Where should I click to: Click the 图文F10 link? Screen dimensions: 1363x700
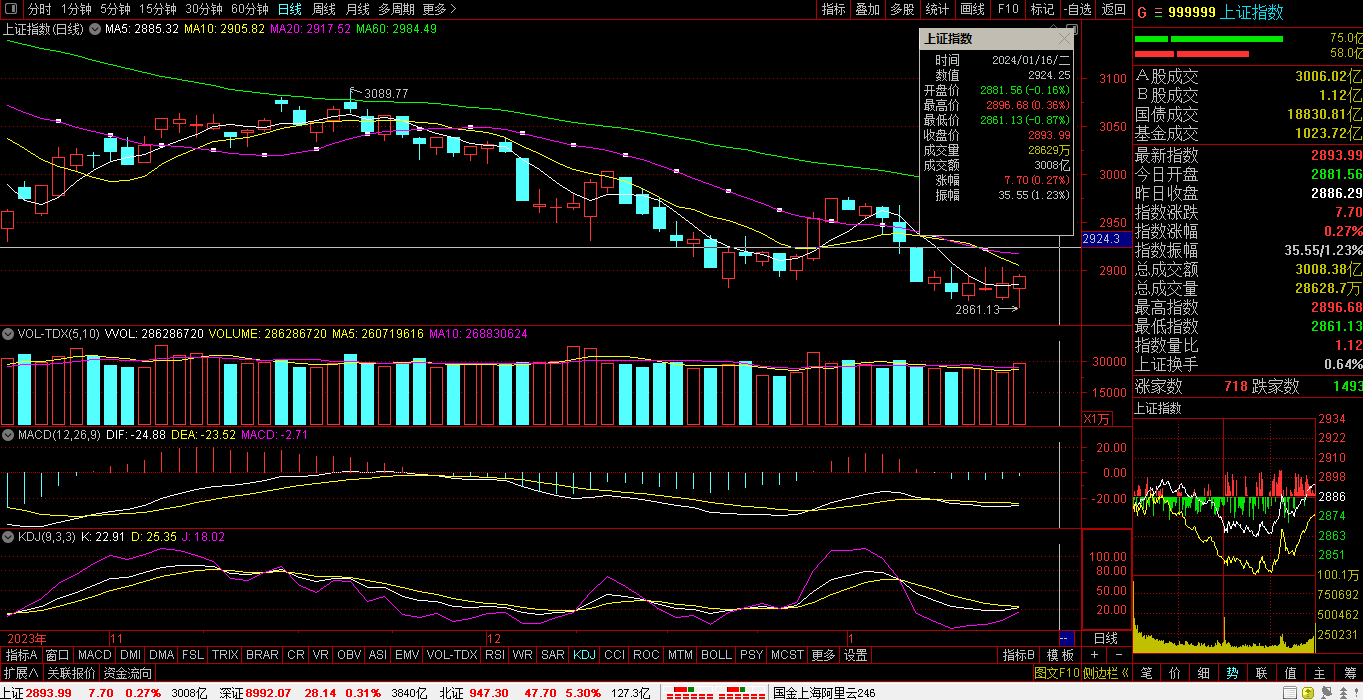pyautogui.click(x=1056, y=673)
